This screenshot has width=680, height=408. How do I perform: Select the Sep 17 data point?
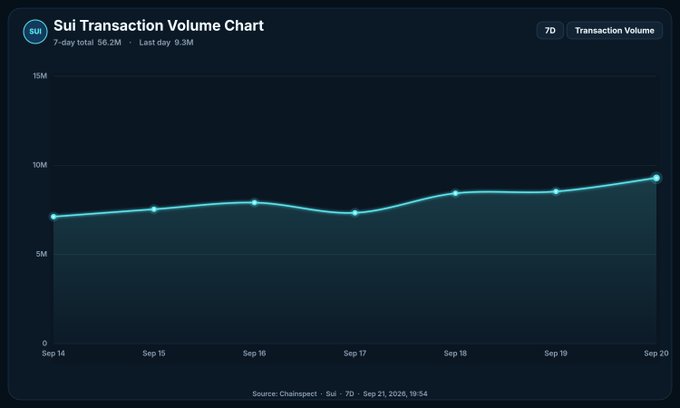click(x=355, y=213)
